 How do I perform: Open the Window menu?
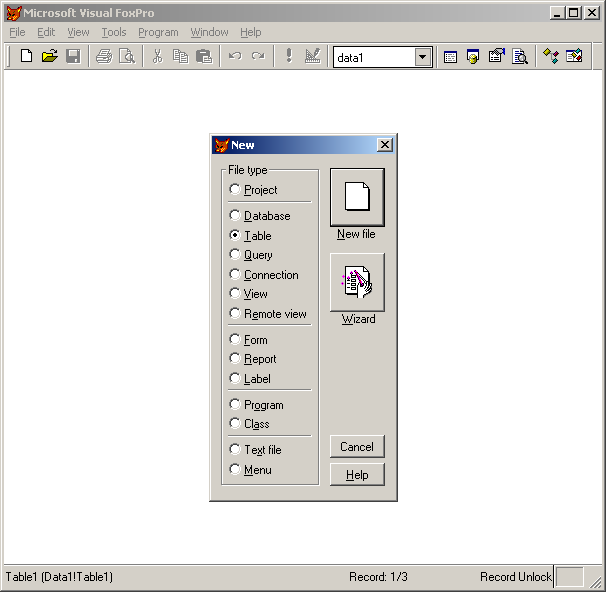(x=209, y=32)
